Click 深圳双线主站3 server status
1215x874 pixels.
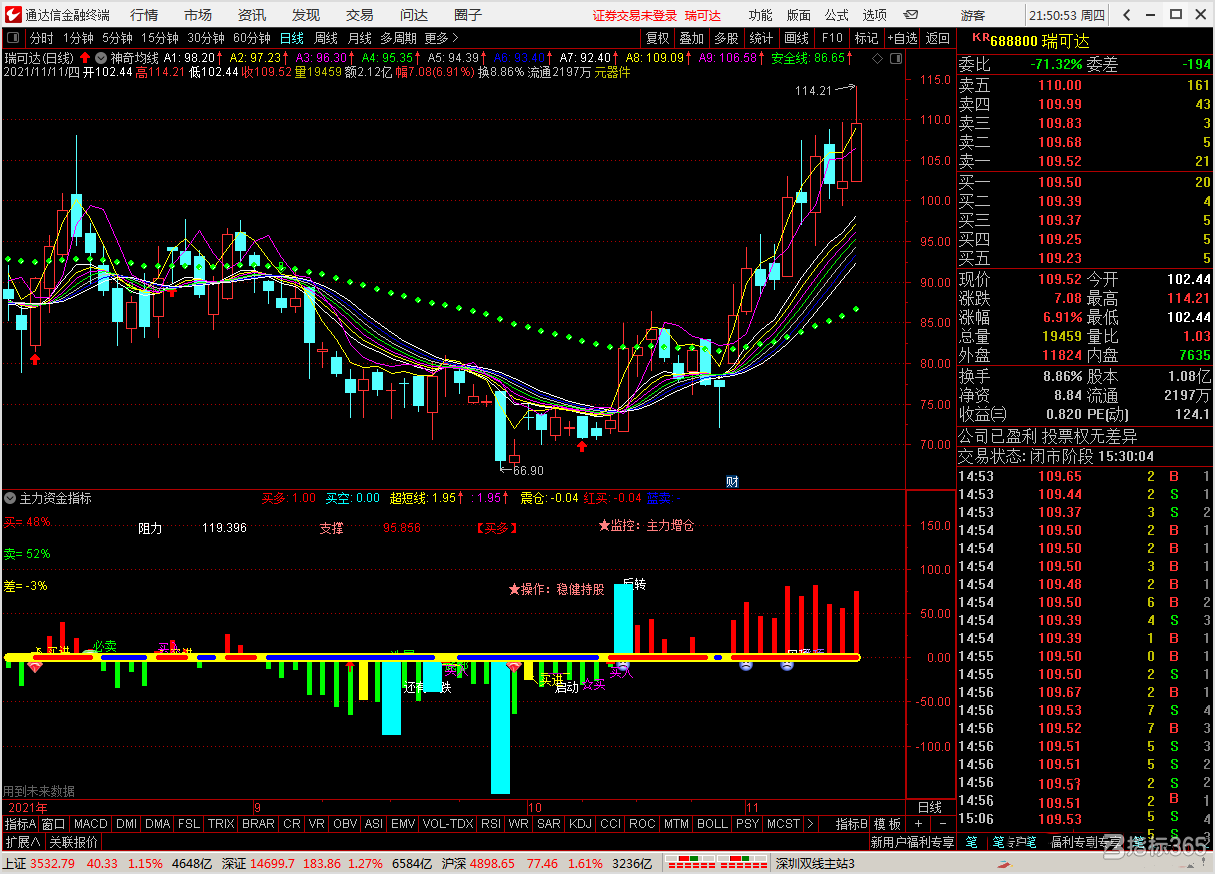click(x=815, y=863)
